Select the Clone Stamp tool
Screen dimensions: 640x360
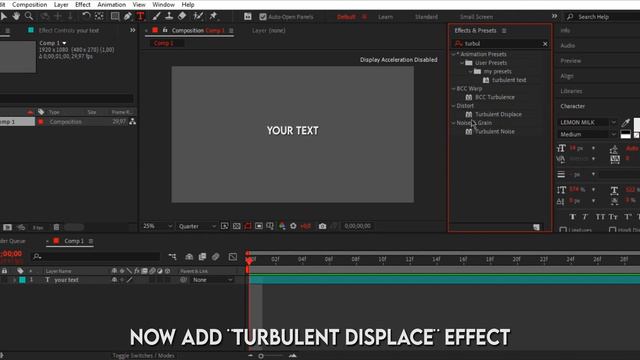[169, 16]
